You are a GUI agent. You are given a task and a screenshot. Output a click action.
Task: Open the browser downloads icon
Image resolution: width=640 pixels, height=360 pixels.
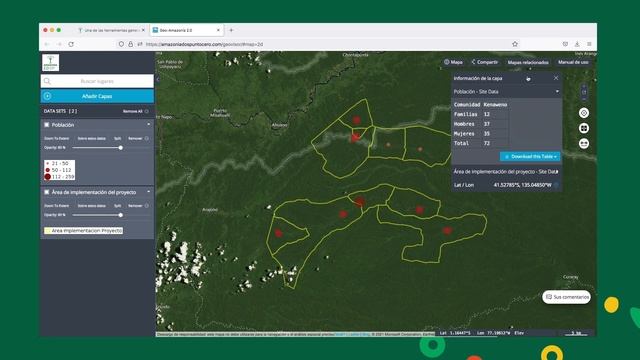coord(577,44)
